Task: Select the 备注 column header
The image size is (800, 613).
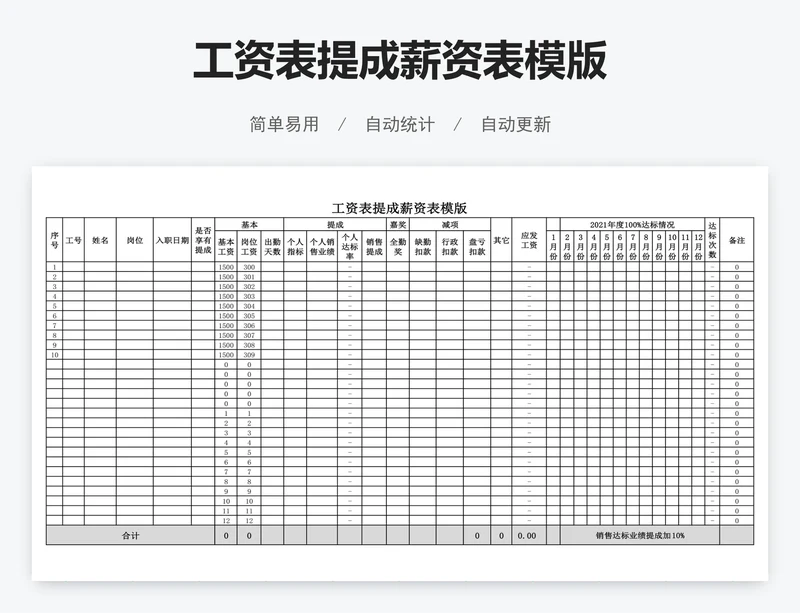Action: [737, 240]
